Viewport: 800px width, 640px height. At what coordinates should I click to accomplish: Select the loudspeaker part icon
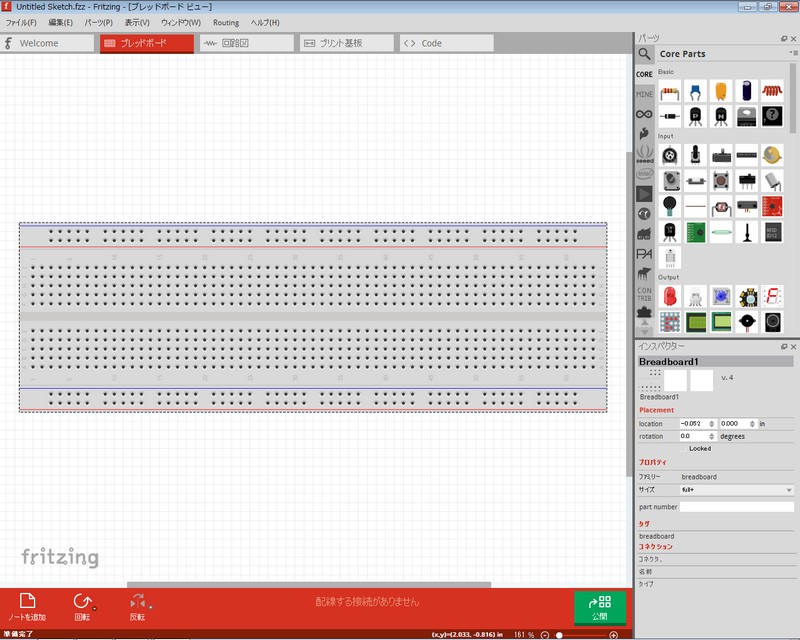pyautogui.click(x=772, y=322)
